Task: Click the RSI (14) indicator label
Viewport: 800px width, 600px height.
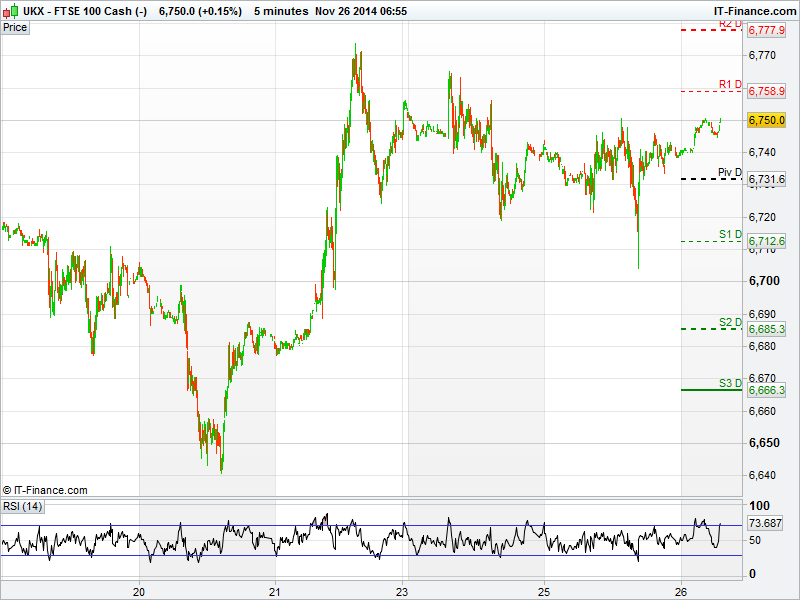Action: tap(23, 506)
